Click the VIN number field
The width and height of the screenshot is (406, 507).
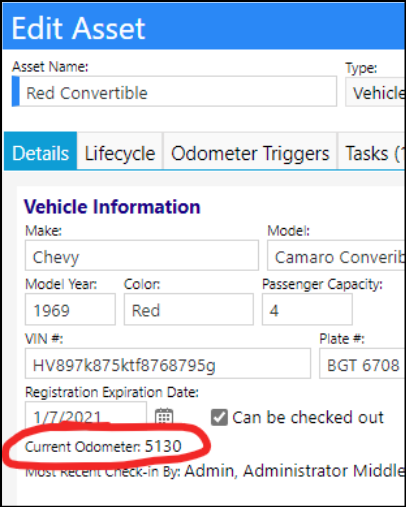(168, 364)
